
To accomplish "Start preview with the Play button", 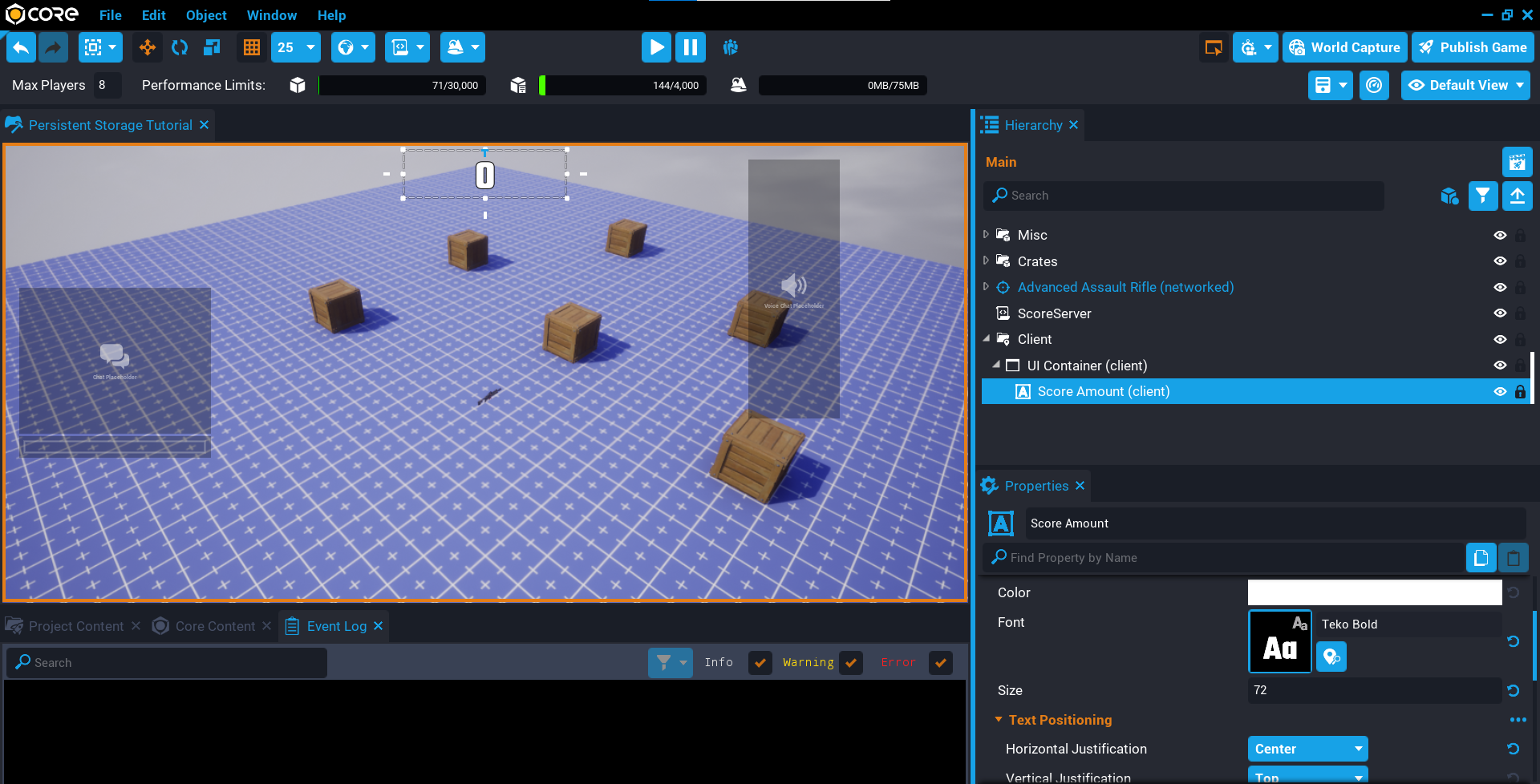I will (655, 48).
